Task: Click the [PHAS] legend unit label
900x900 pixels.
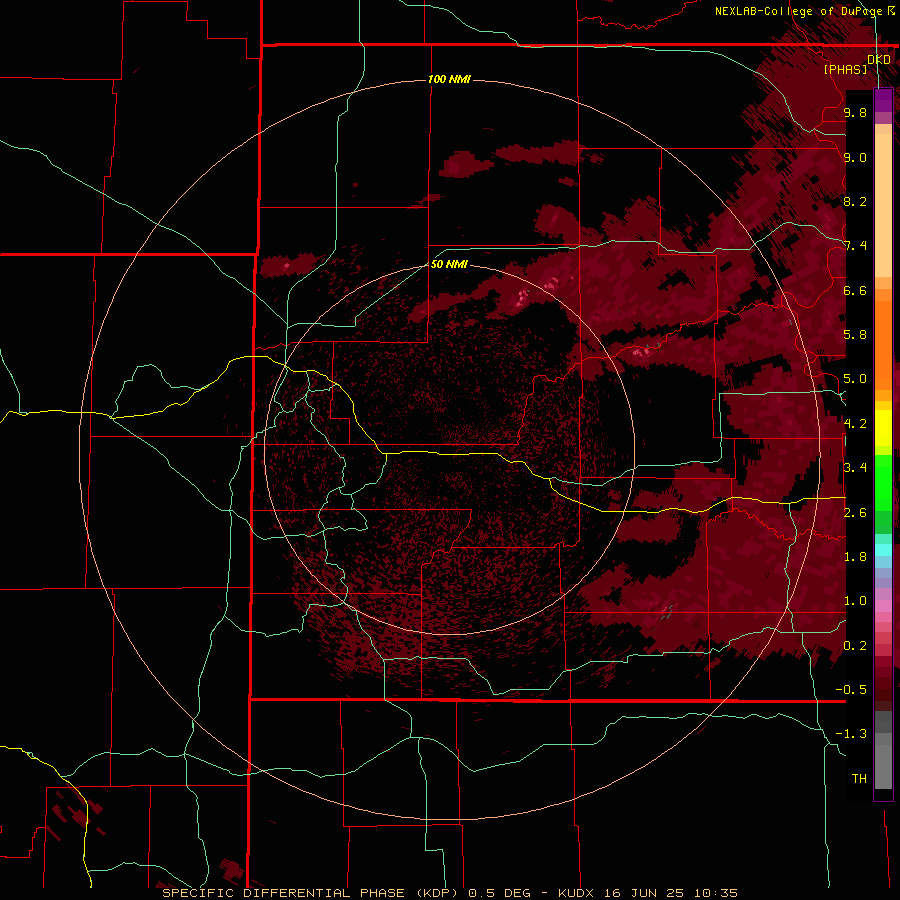Action: [845, 69]
